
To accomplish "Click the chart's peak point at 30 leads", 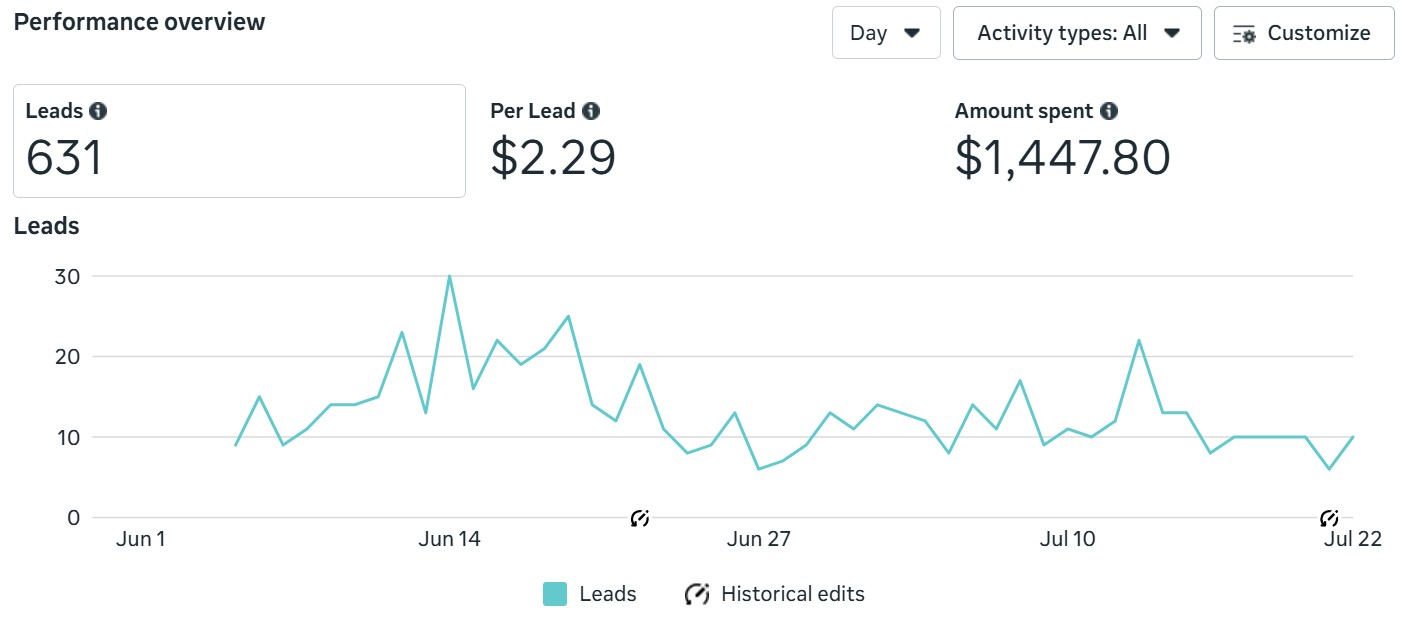I will click(450, 276).
